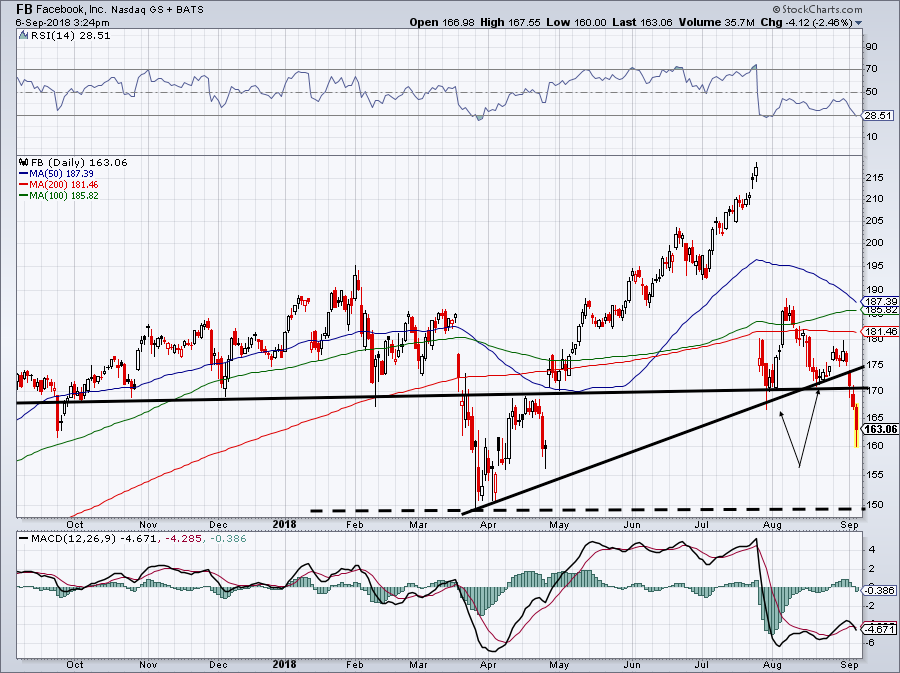Click Oct on the price chart date axis
The width and height of the screenshot is (900, 673).
tap(75, 524)
